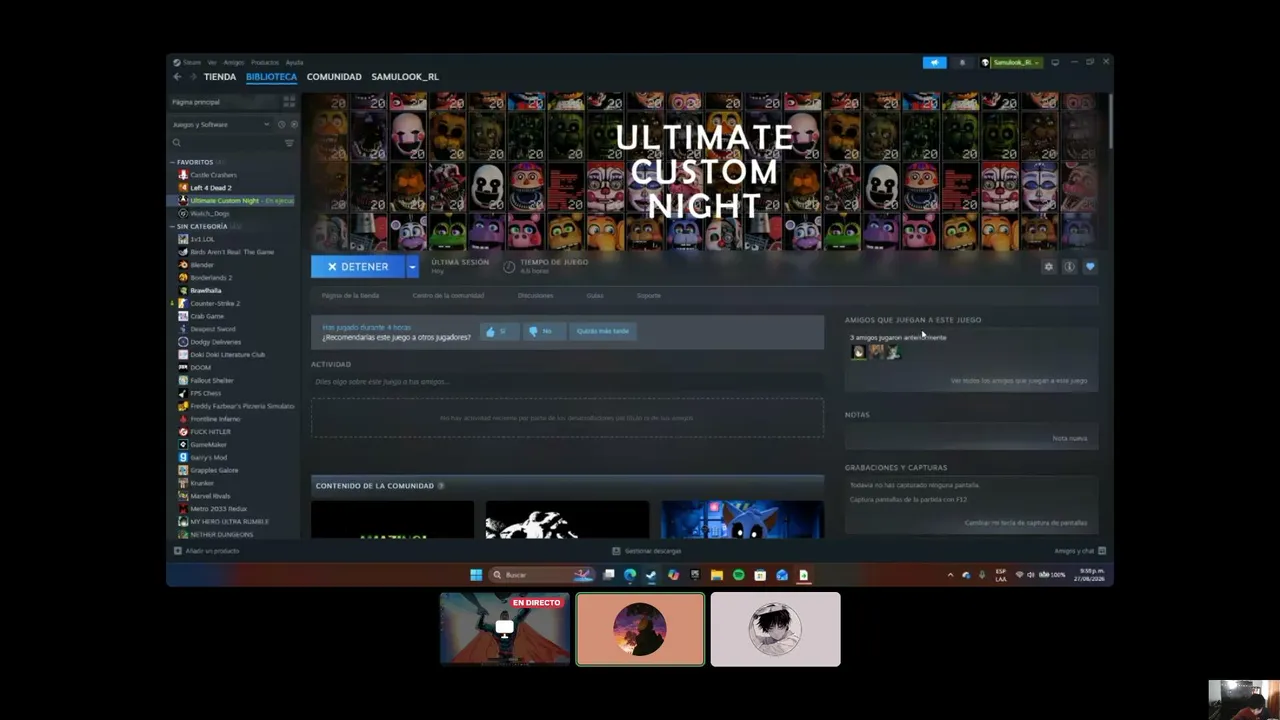Select Doki Doki Literature Club entry
This screenshot has width=1280, height=720.
(x=228, y=355)
